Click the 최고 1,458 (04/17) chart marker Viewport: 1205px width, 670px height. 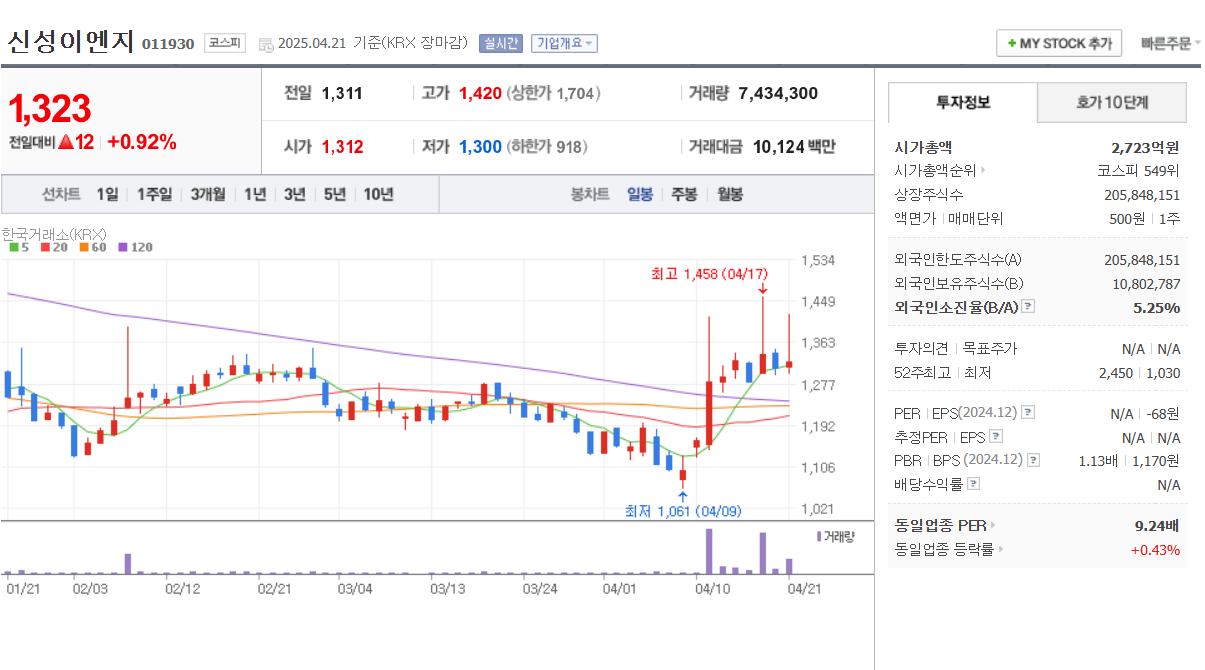tap(709, 273)
